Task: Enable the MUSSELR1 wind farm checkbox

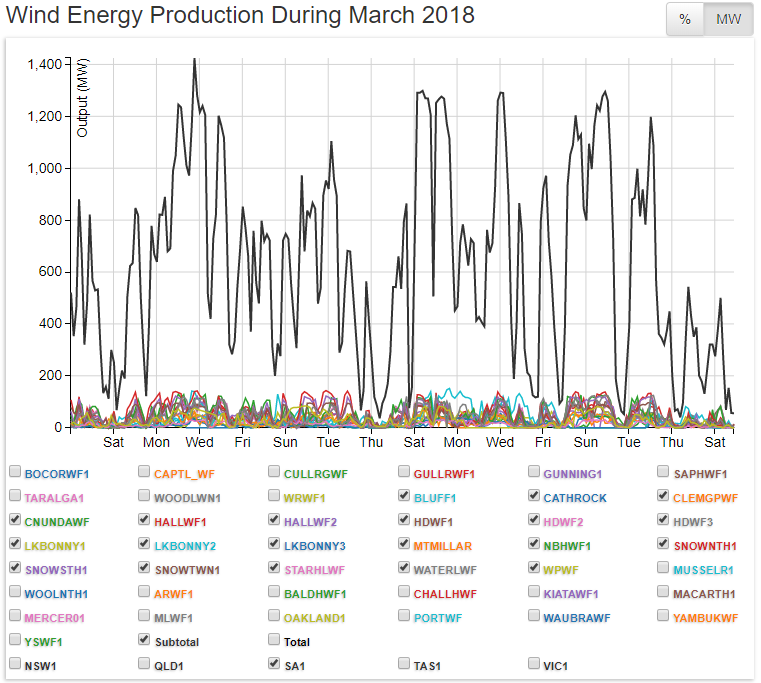Action: [x=665, y=569]
